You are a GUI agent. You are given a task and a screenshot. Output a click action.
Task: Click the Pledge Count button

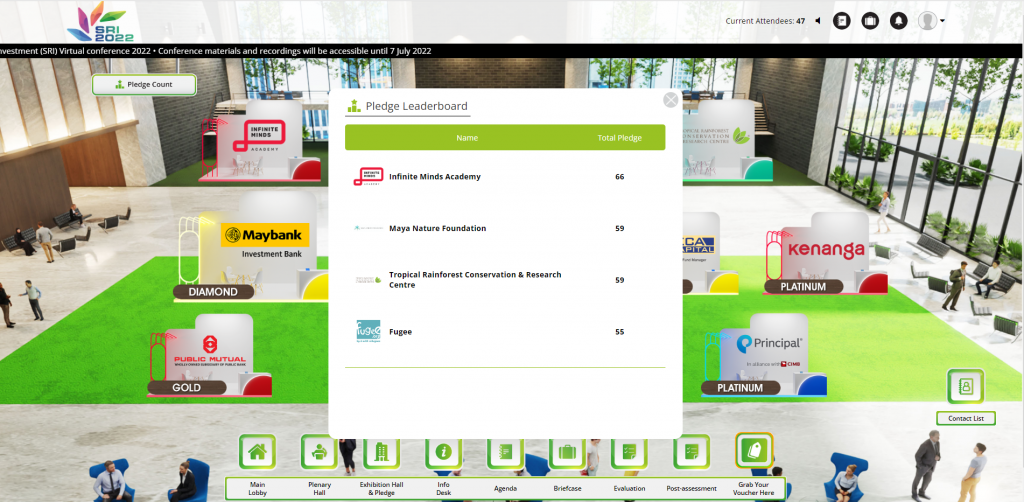click(144, 85)
